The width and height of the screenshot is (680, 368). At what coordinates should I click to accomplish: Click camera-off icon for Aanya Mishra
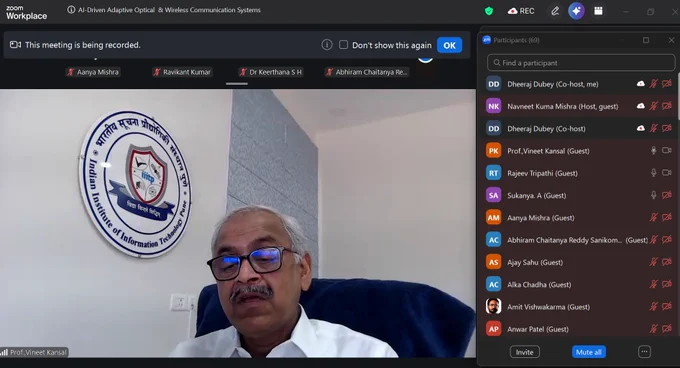(x=667, y=217)
